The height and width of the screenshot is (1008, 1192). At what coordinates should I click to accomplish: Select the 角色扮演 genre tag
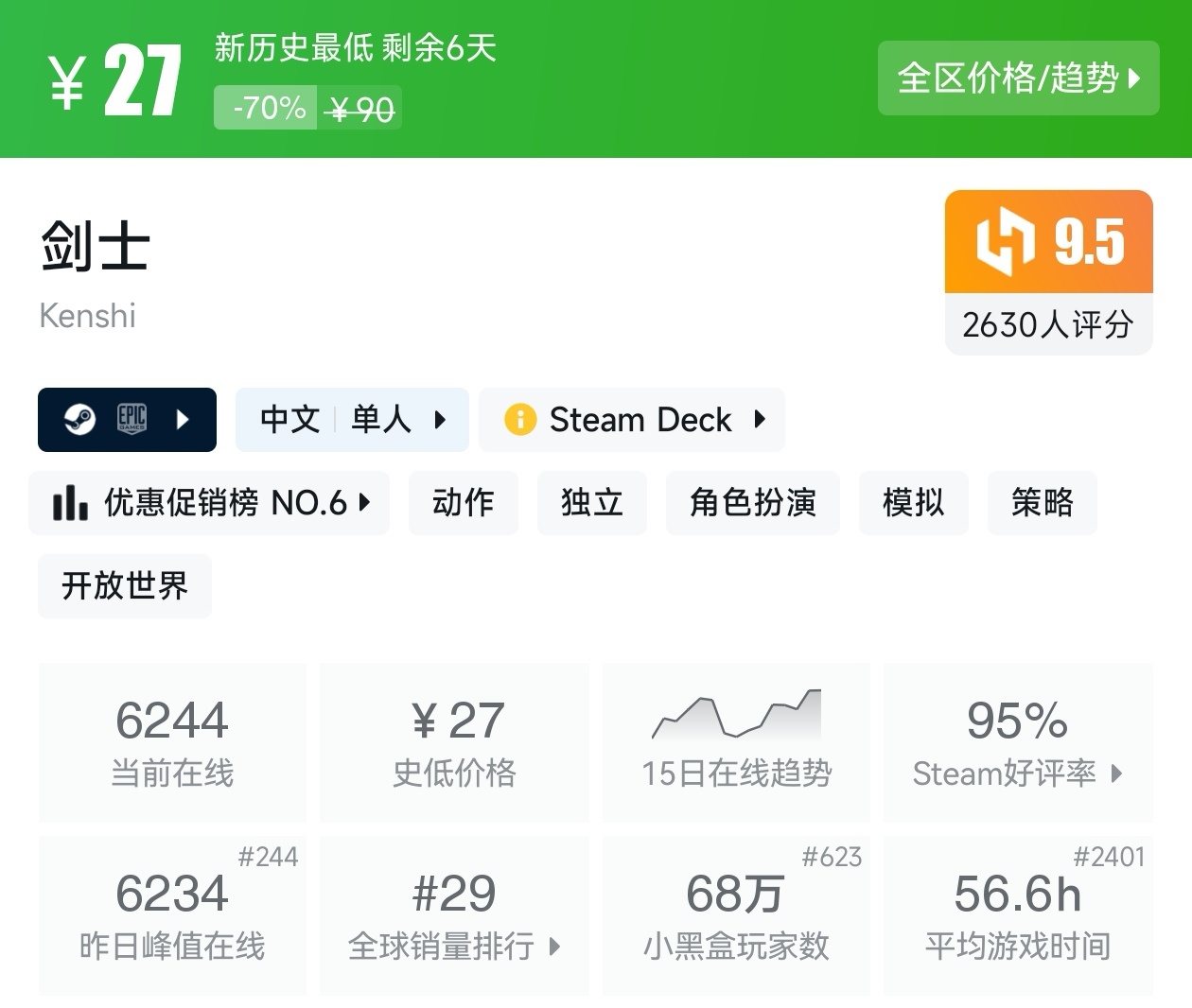(752, 503)
